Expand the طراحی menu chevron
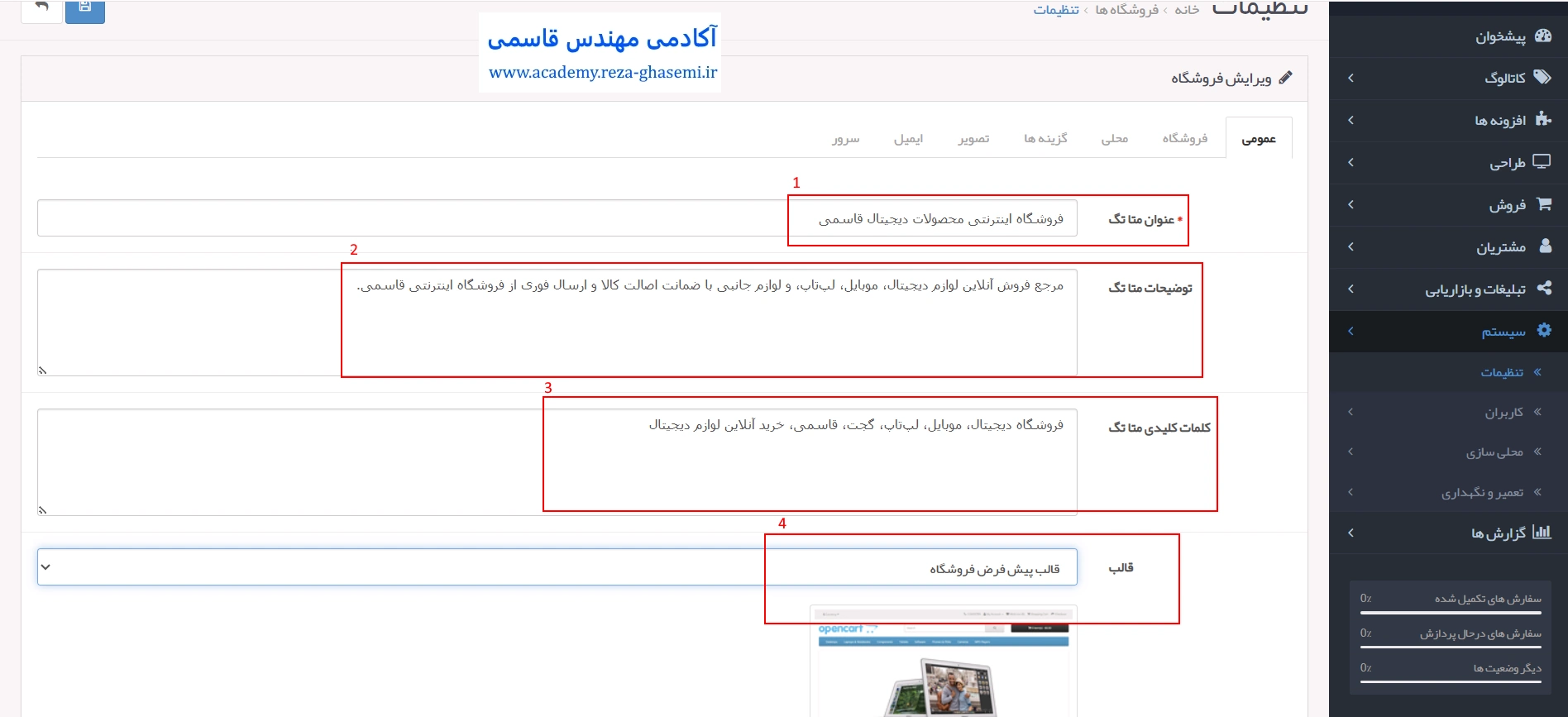 (x=1350, y=162)
